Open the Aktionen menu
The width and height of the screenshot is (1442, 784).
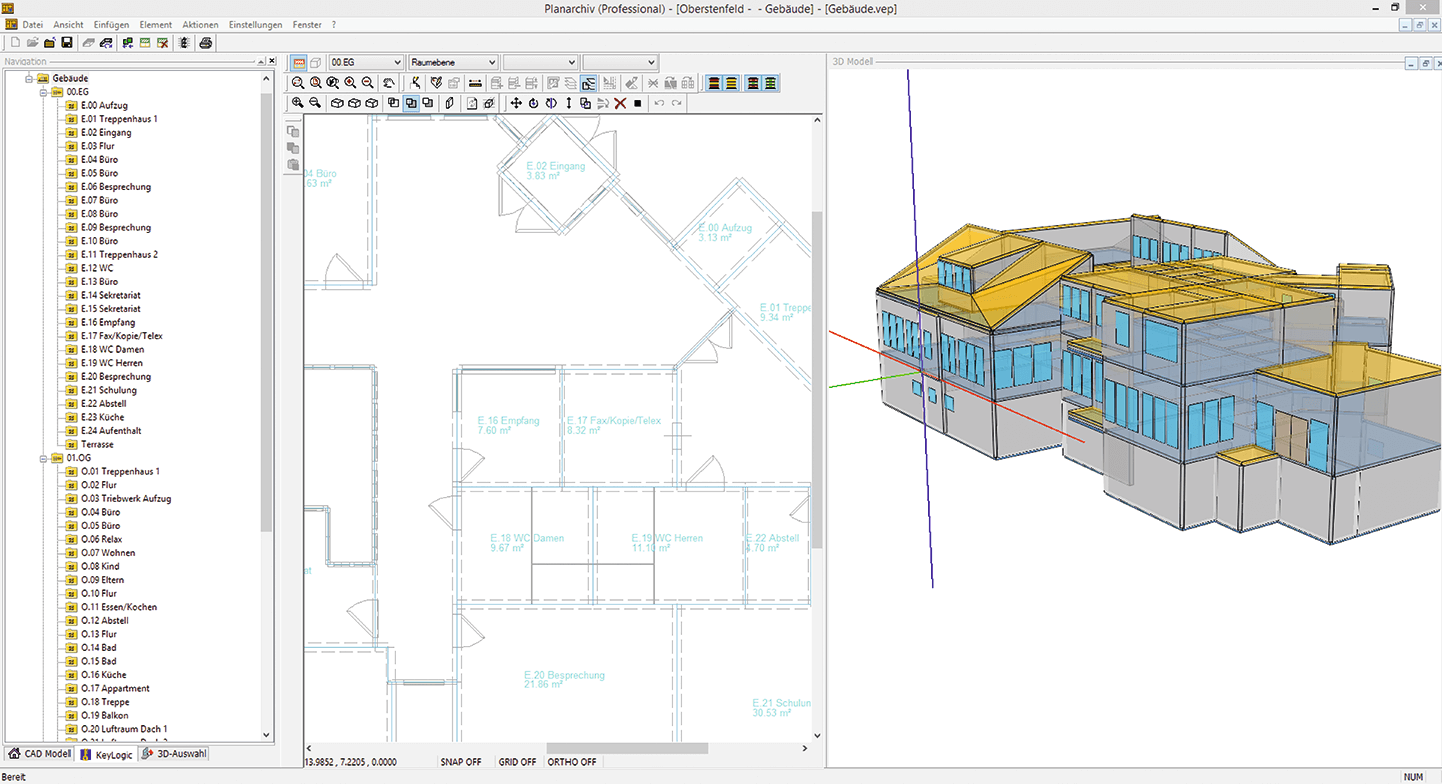[x=200, y=24]
